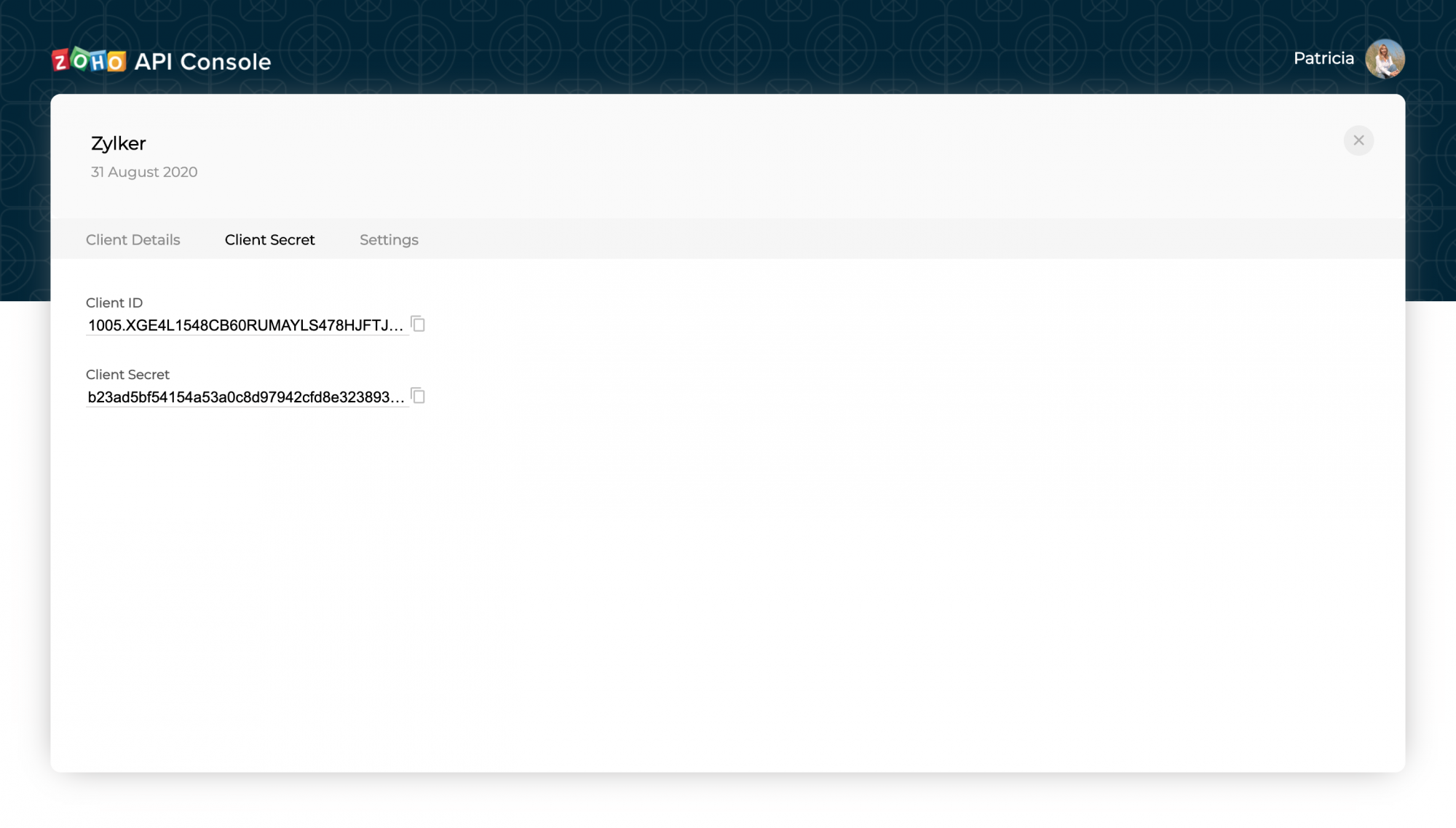This screenshot has height=828, width=1456.
Task: Copy the Client ID to clipboard
Action: [x=418, y=324]
